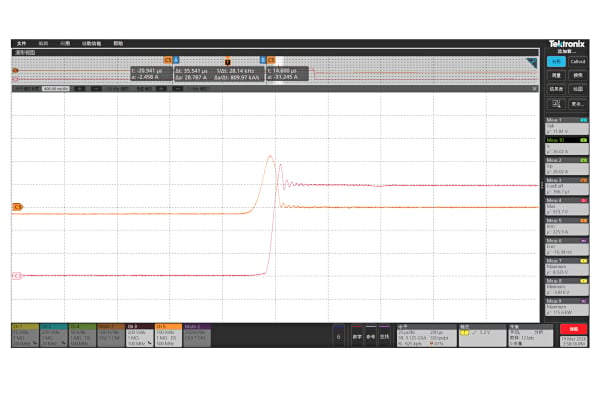Open the 文件 (File) menu
Image resolution: width=600 pixels, height=400 pixels.
(21, 44)
